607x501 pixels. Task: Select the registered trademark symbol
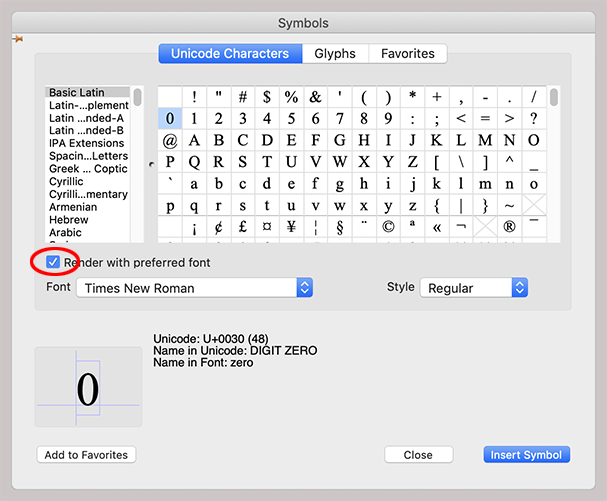tap(509, 227)
